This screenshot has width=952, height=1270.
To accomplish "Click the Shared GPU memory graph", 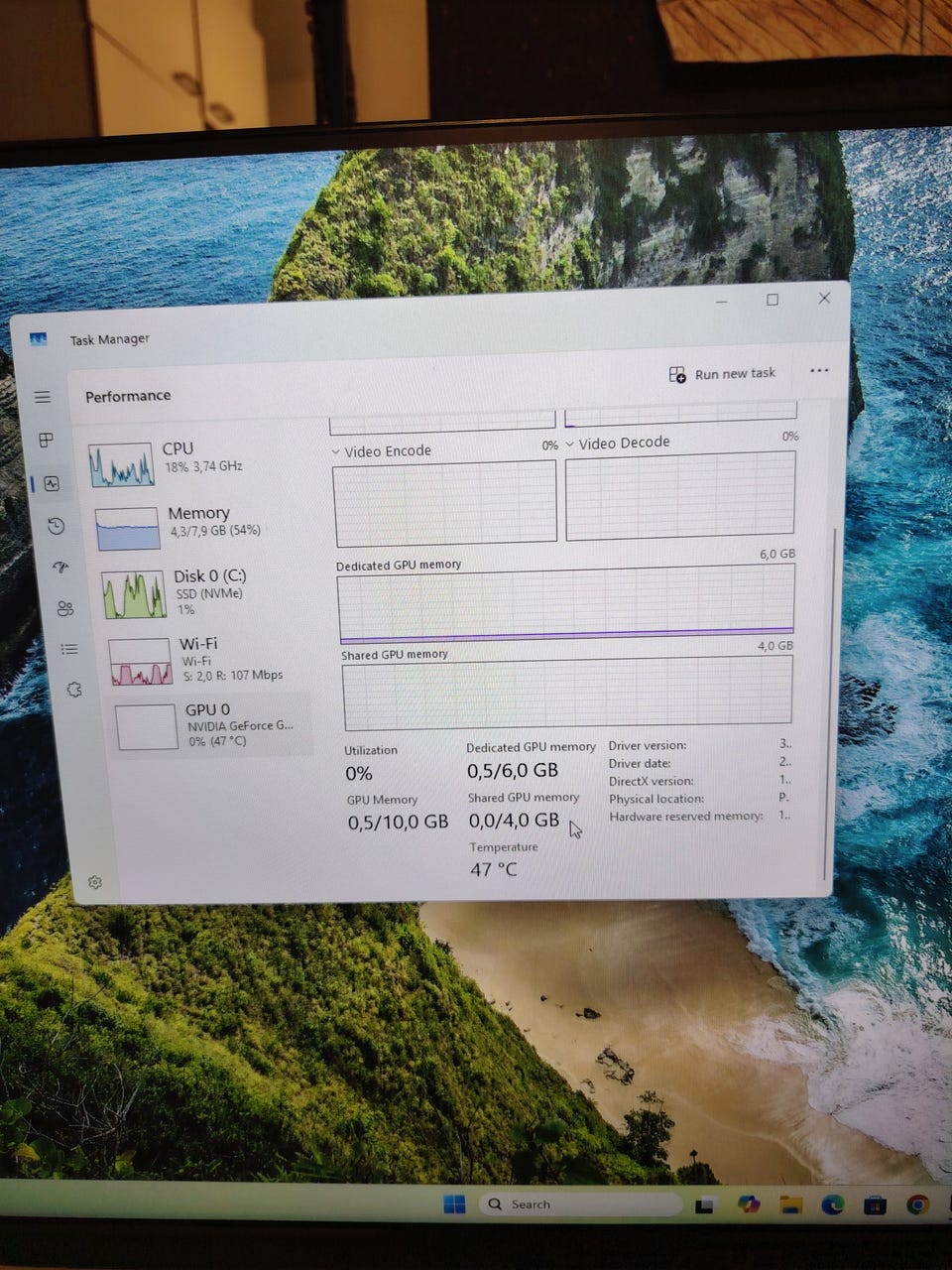I will [567, 695].
